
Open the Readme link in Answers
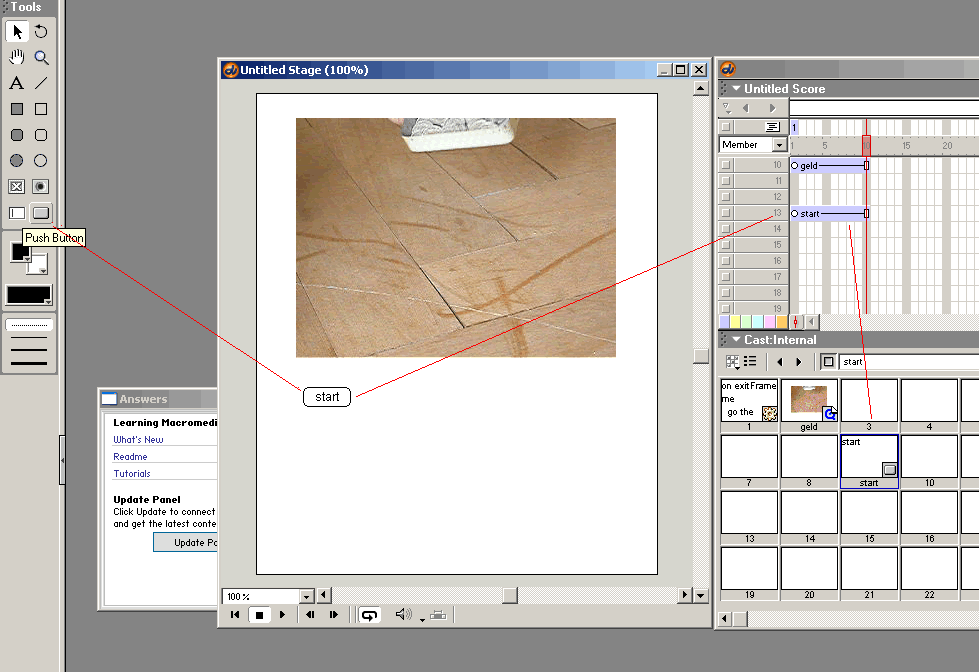130,457
